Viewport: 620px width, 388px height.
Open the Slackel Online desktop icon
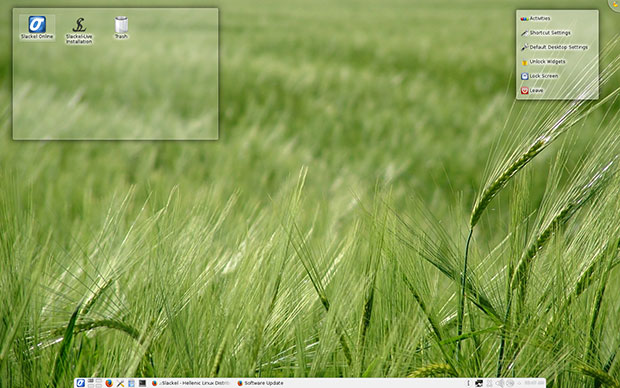click(37, 28)
